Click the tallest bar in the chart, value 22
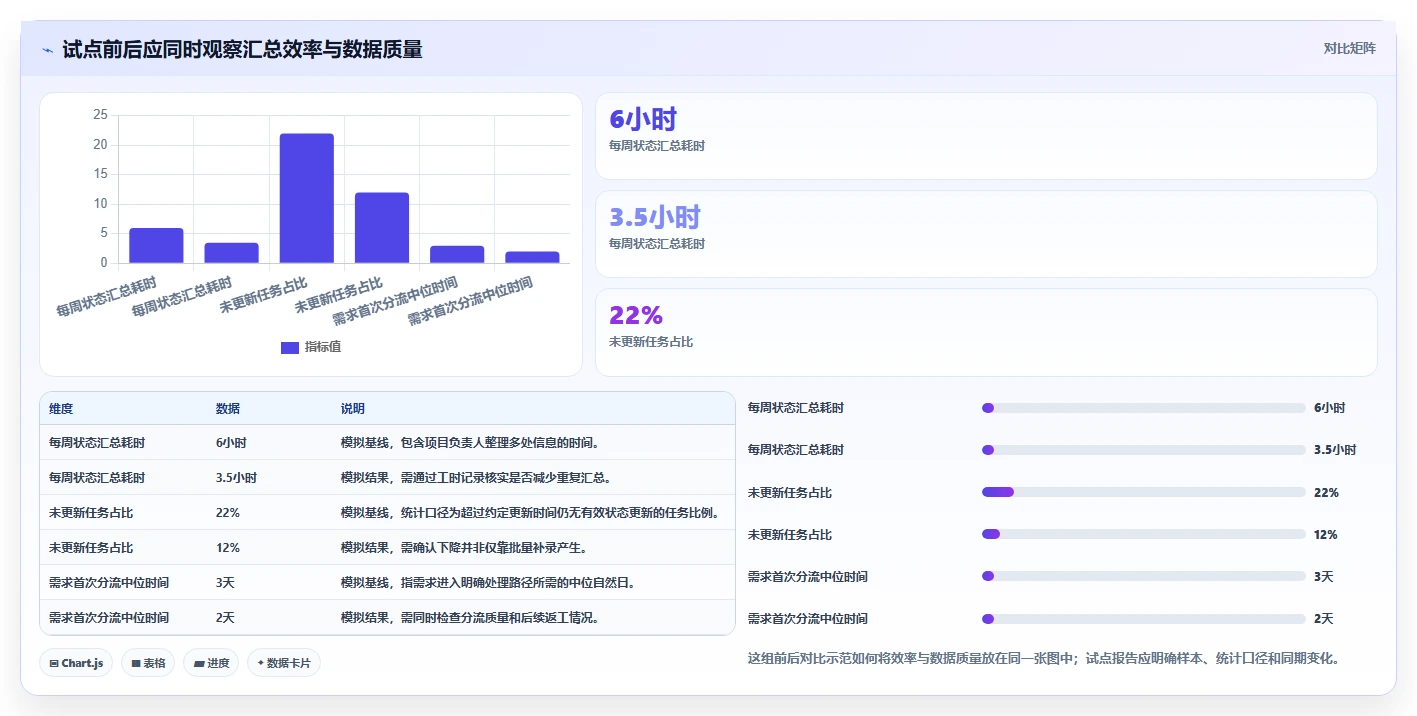 pos(307,198)
